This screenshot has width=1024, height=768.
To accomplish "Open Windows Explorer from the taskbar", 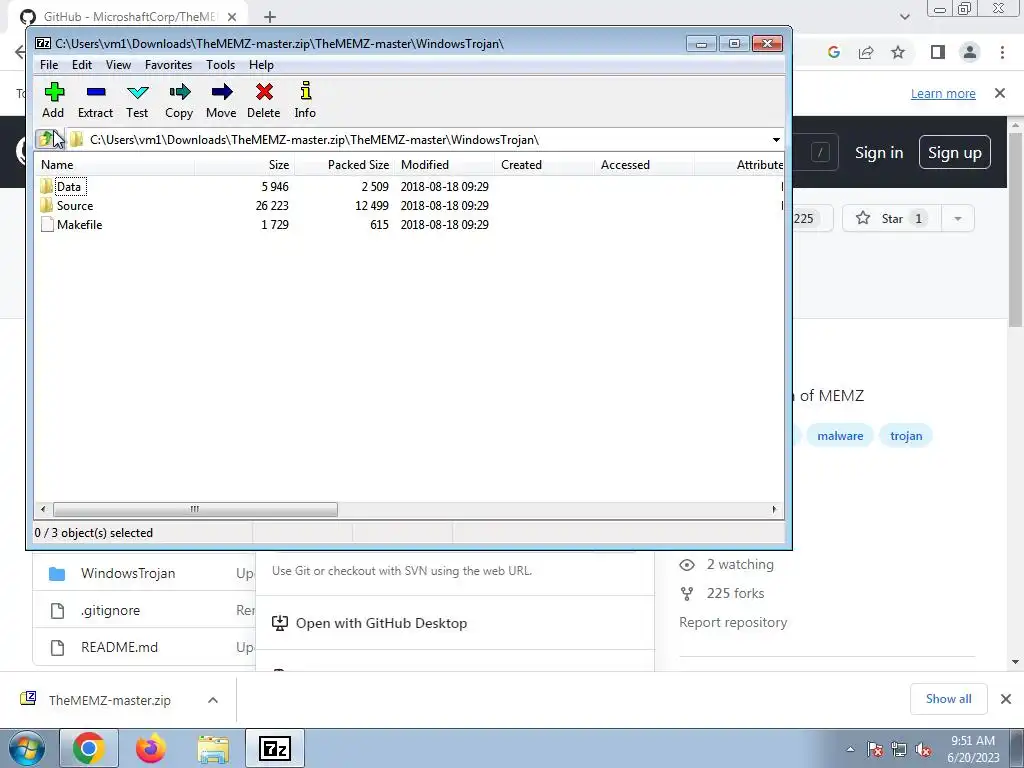I will pyautogui.click(x=213, y=749).
